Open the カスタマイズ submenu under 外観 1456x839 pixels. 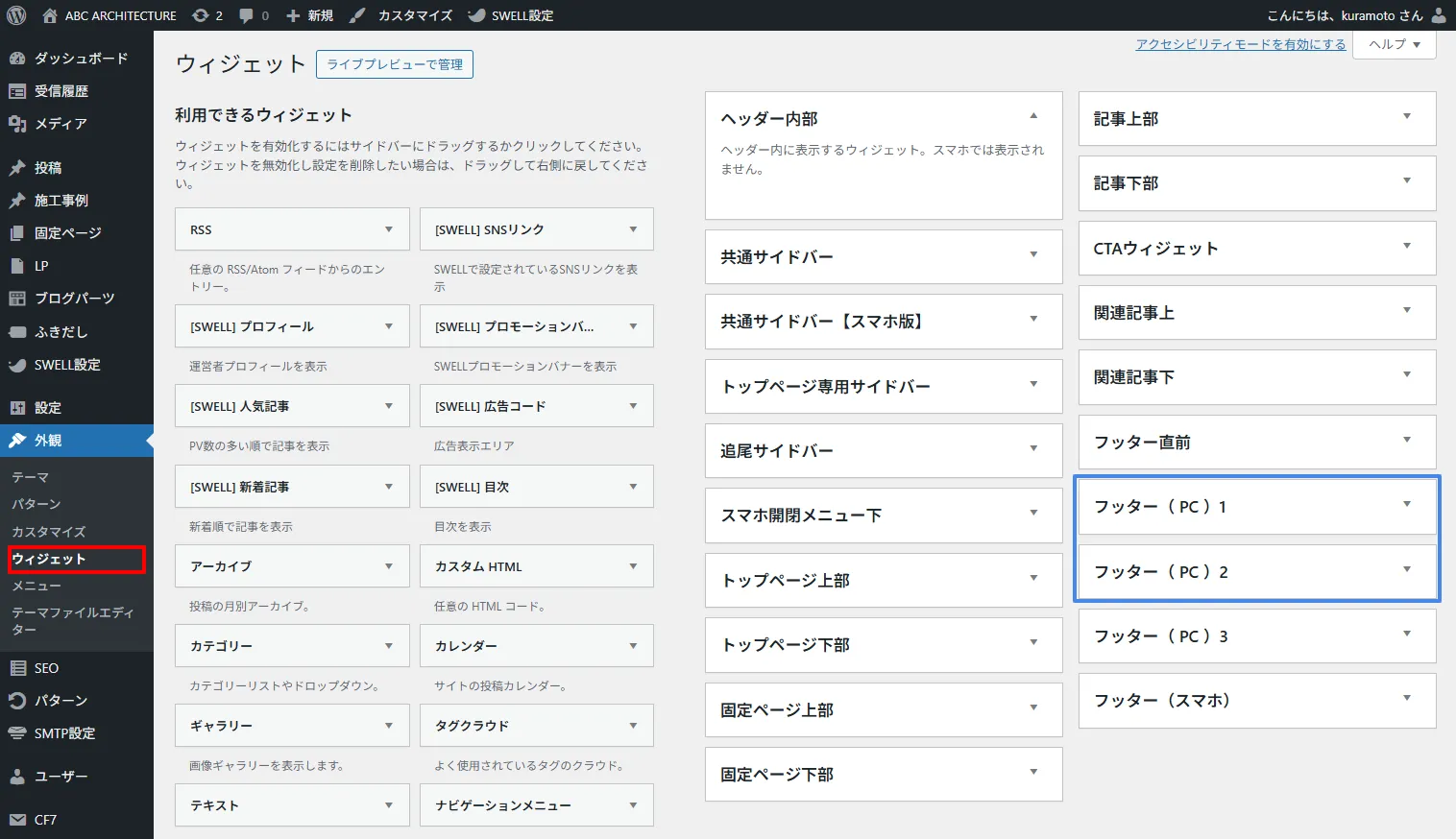[x=49, y=532]
